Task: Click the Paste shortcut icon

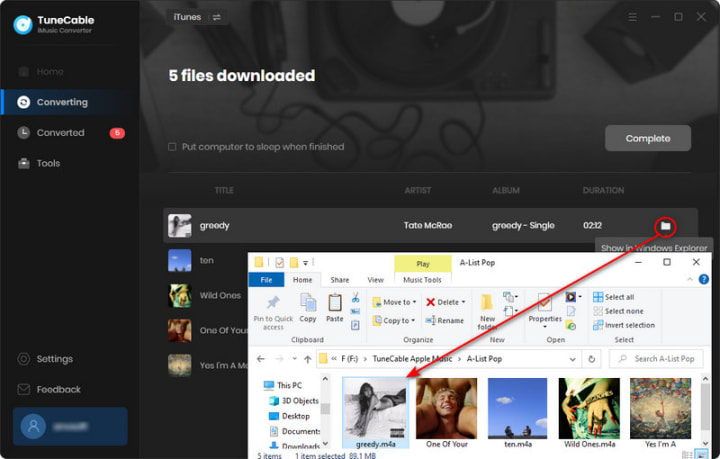Action: (x=355, y=325)
